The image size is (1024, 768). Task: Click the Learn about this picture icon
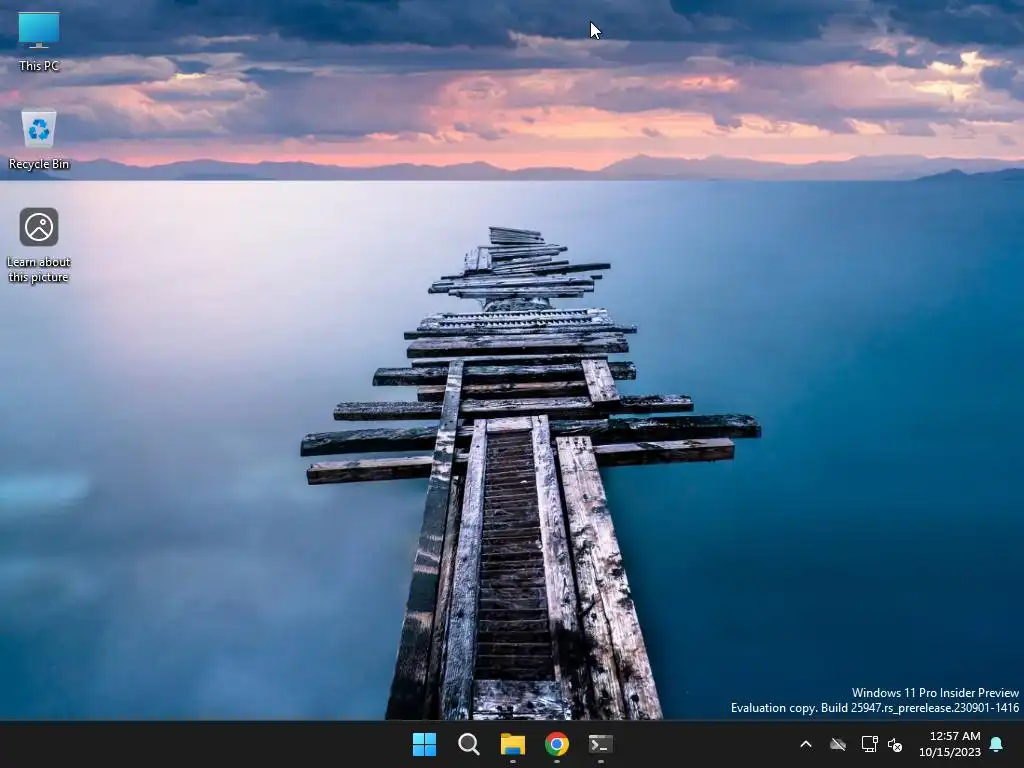(x=39, y=245)
